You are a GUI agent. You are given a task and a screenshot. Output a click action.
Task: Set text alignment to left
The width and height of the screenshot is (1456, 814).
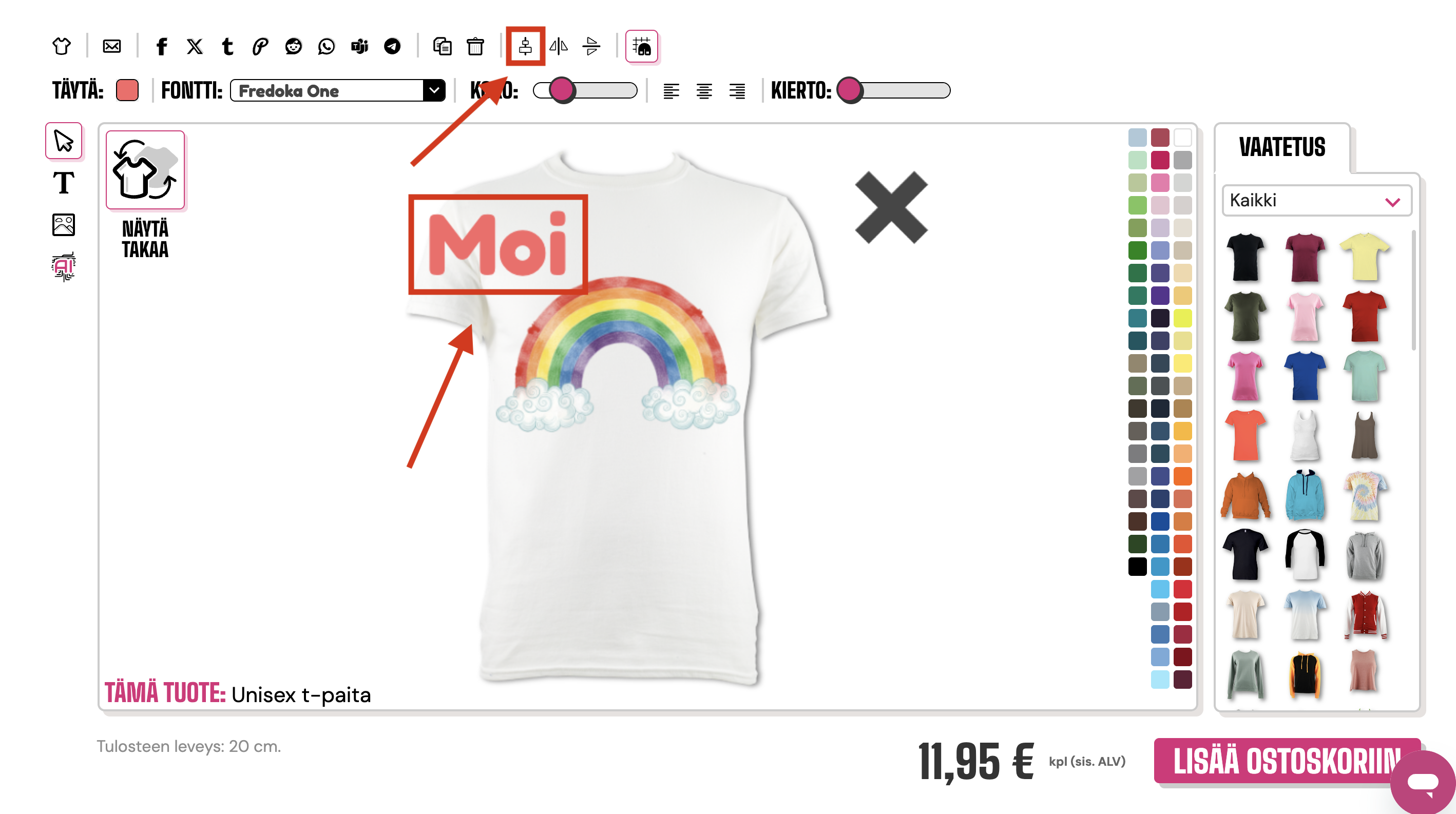coord(671,91)
